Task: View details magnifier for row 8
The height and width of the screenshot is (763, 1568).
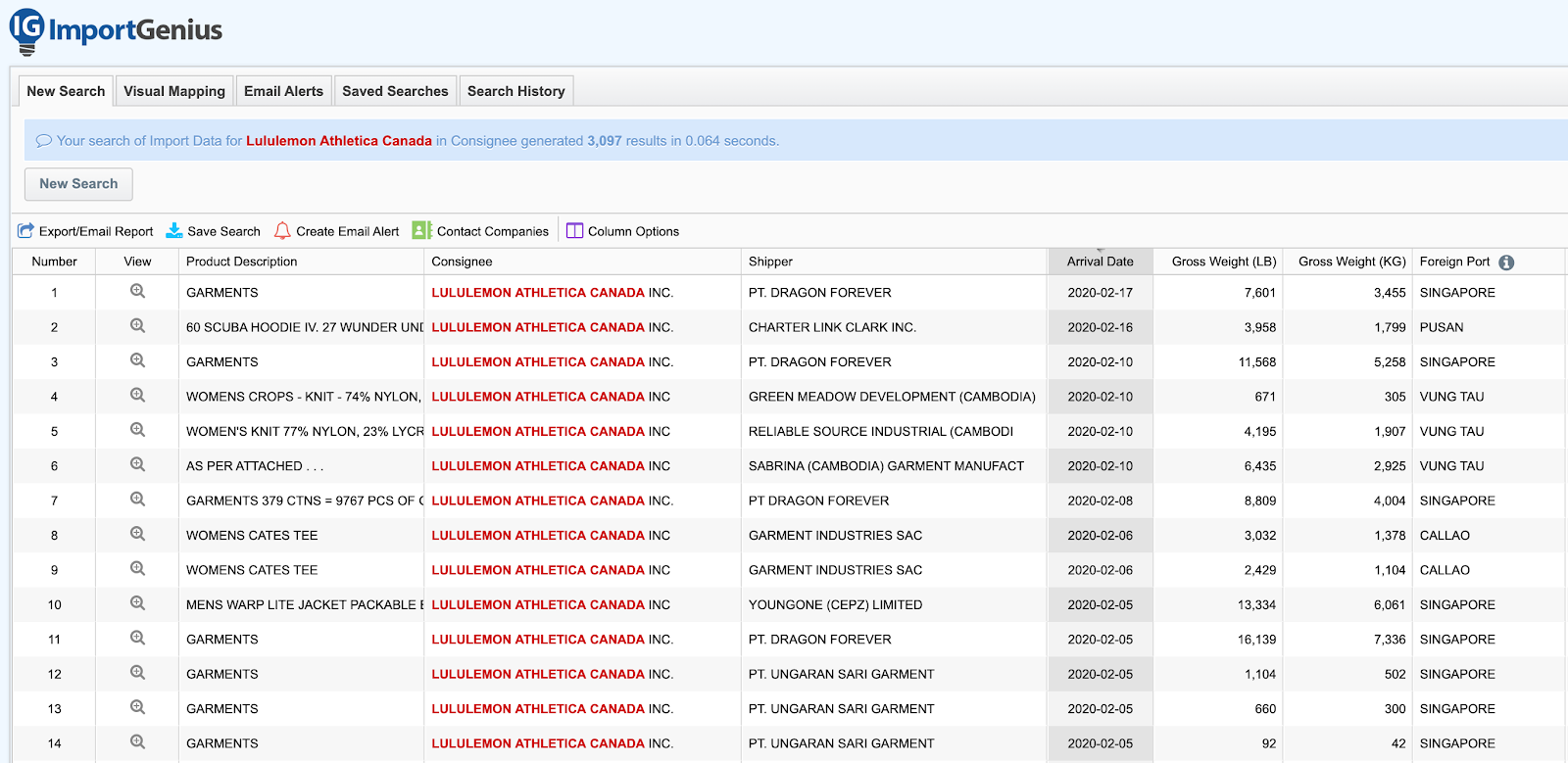Action: [138, 535]
